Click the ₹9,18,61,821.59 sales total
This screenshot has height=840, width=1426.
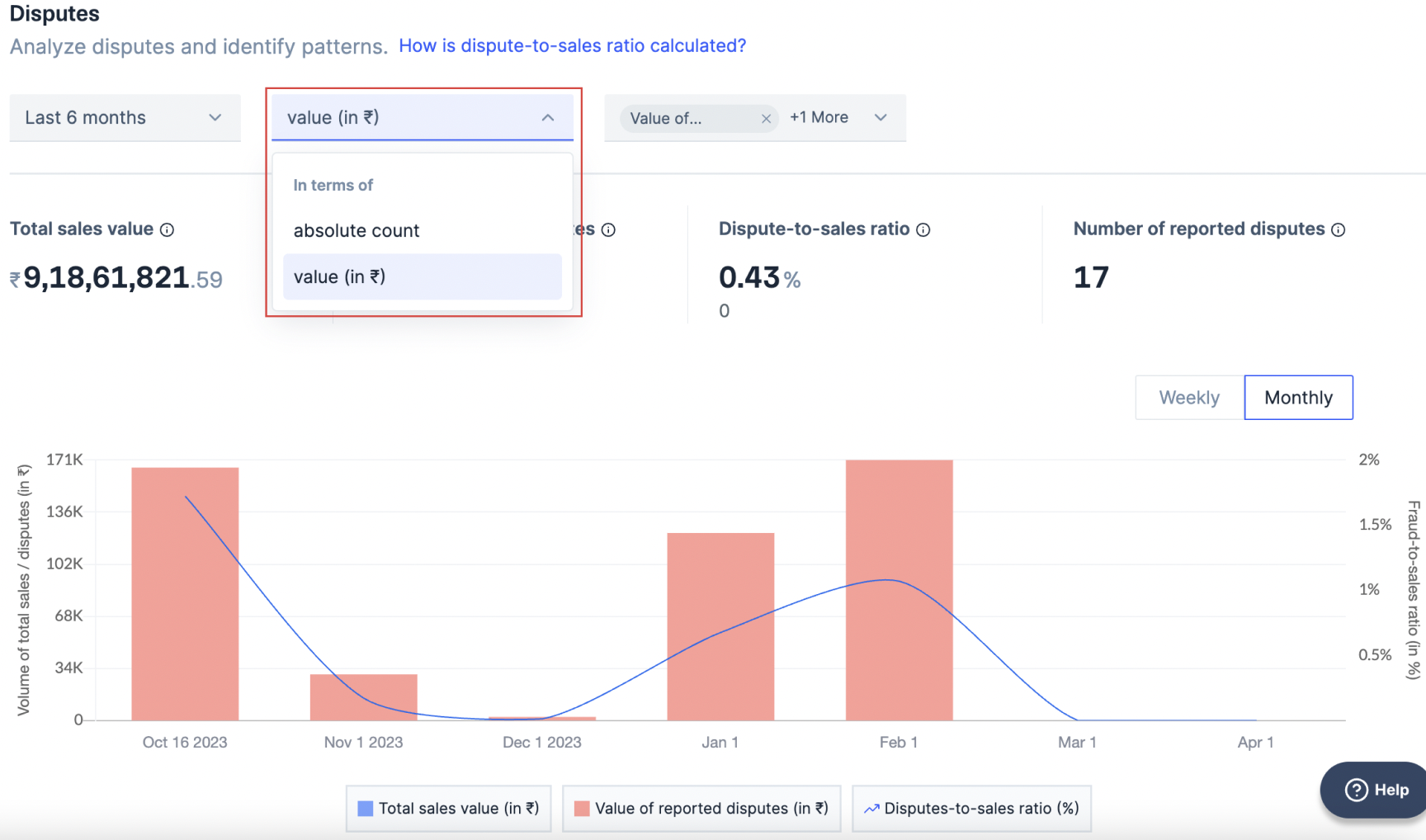click(x=116, y=279)
